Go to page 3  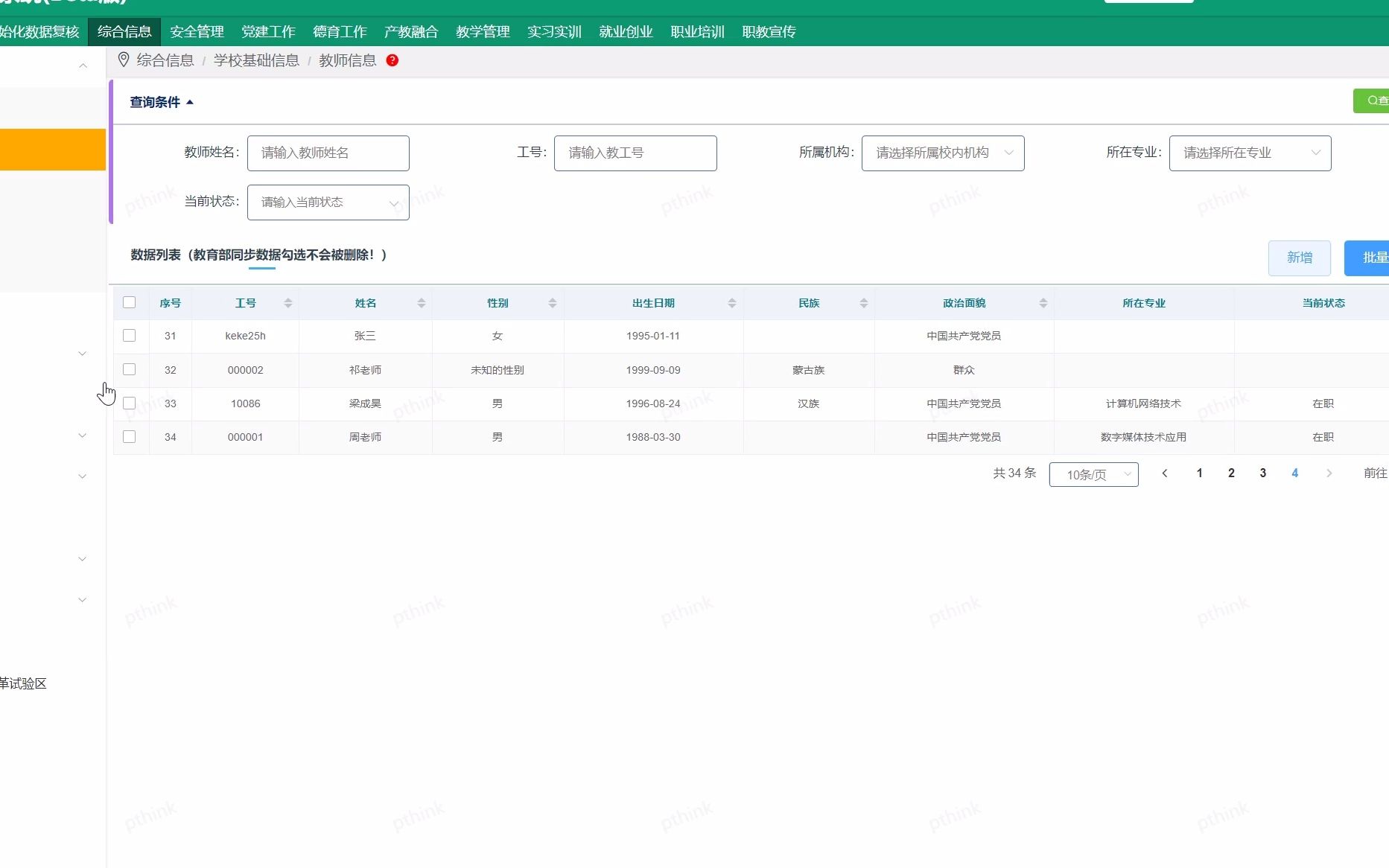coord(1263,473)
